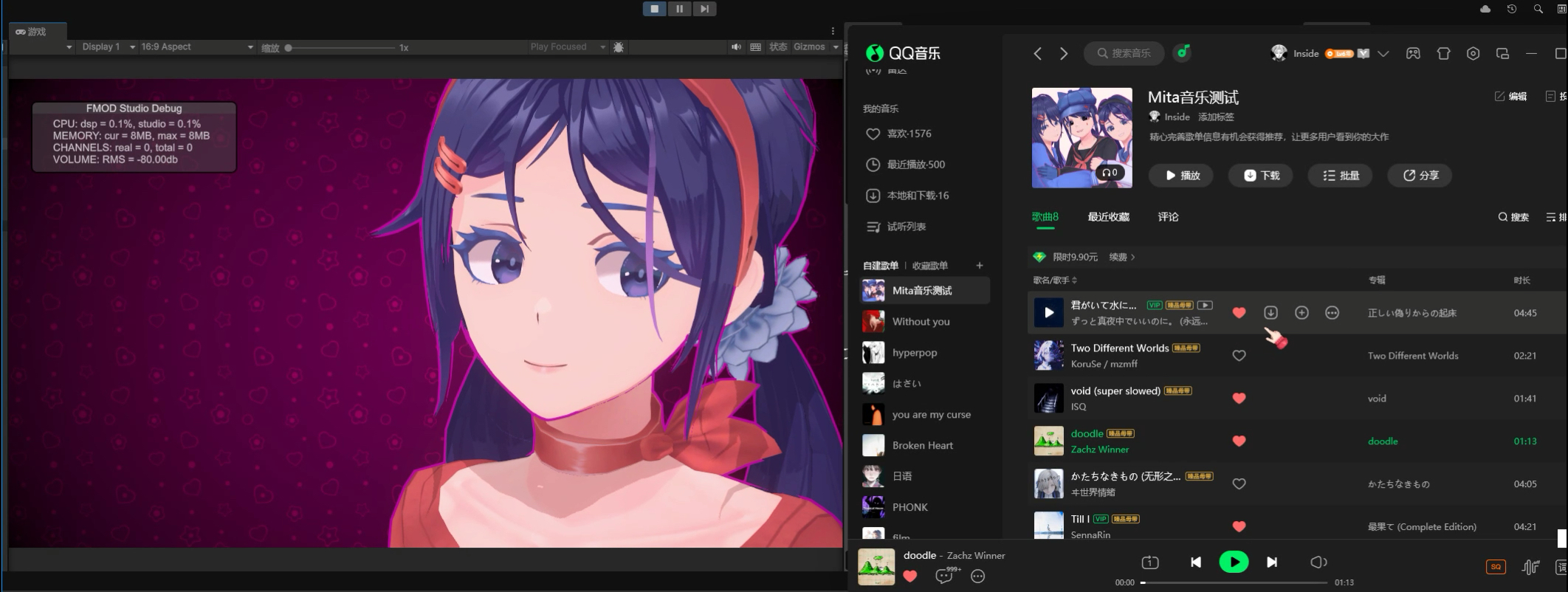This screenshot has width=1568, height=592.
Task: Click the 下载 download playlist button
Action: click(x=1261, y=175)
